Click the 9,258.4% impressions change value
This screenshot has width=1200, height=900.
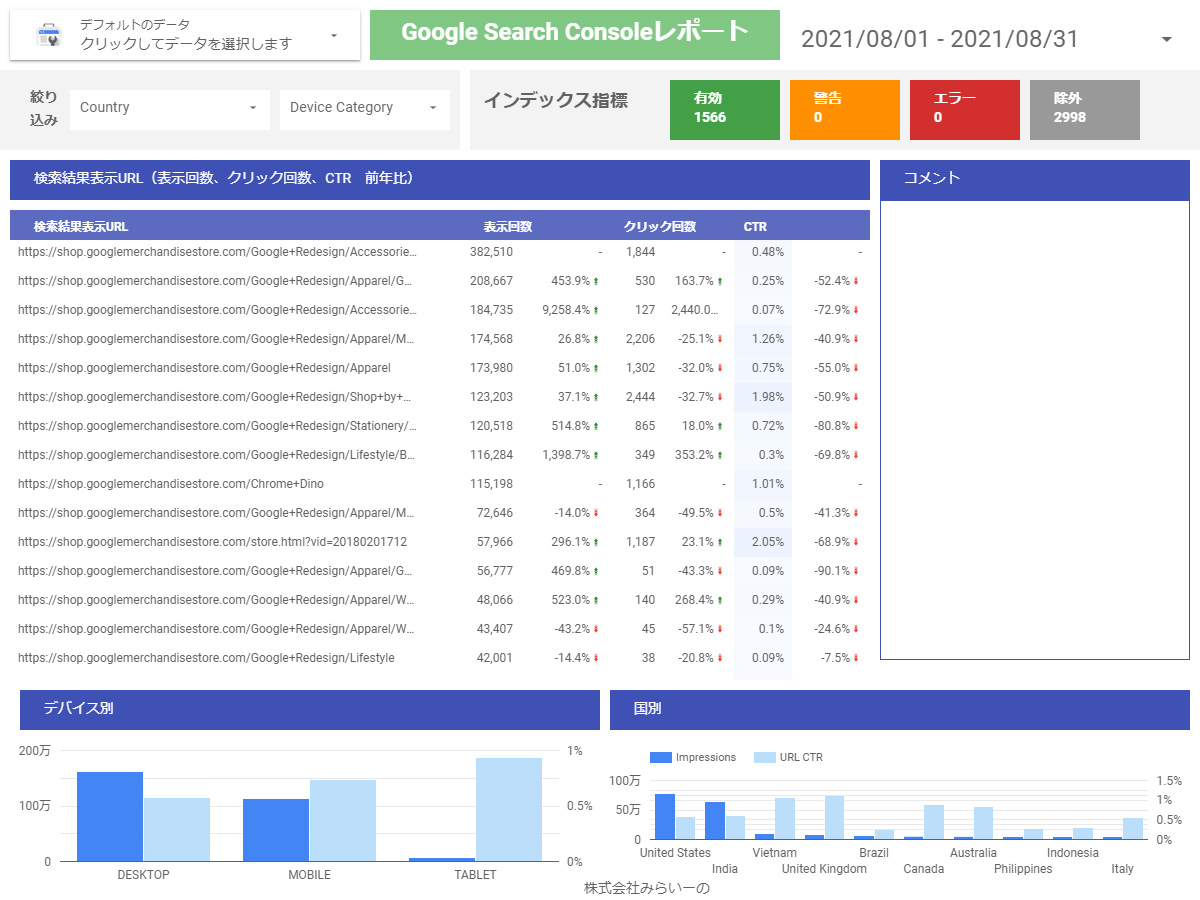pyautogui.click(x=565, y=310)
